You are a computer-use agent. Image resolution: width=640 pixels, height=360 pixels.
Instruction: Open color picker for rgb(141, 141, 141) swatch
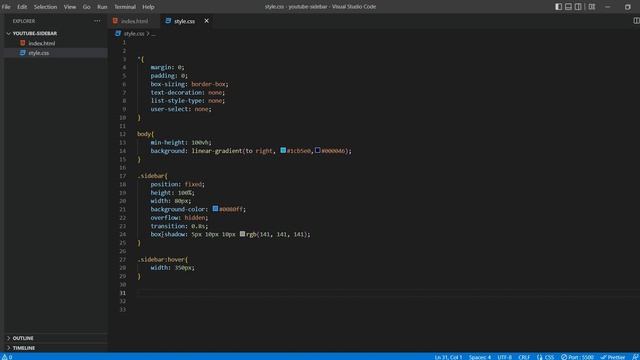click(x=242, y=234)
